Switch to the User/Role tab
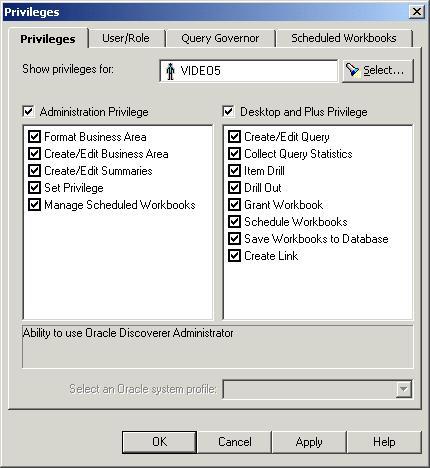Image resolution: width=430 pixels, height=468 pixels. (126, 38)
